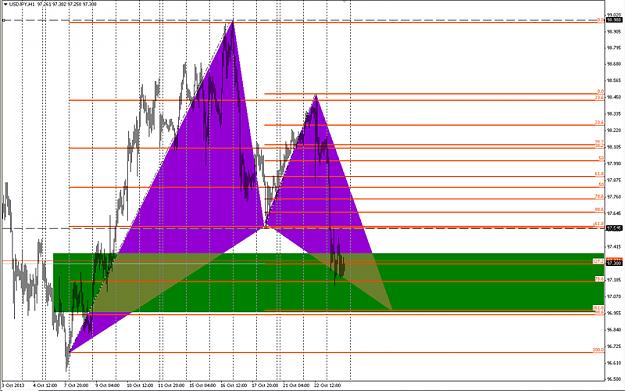Click the 7 Oct 20:00 time label
Viewport: 625px width, 391px height.
tap(76, 385)
